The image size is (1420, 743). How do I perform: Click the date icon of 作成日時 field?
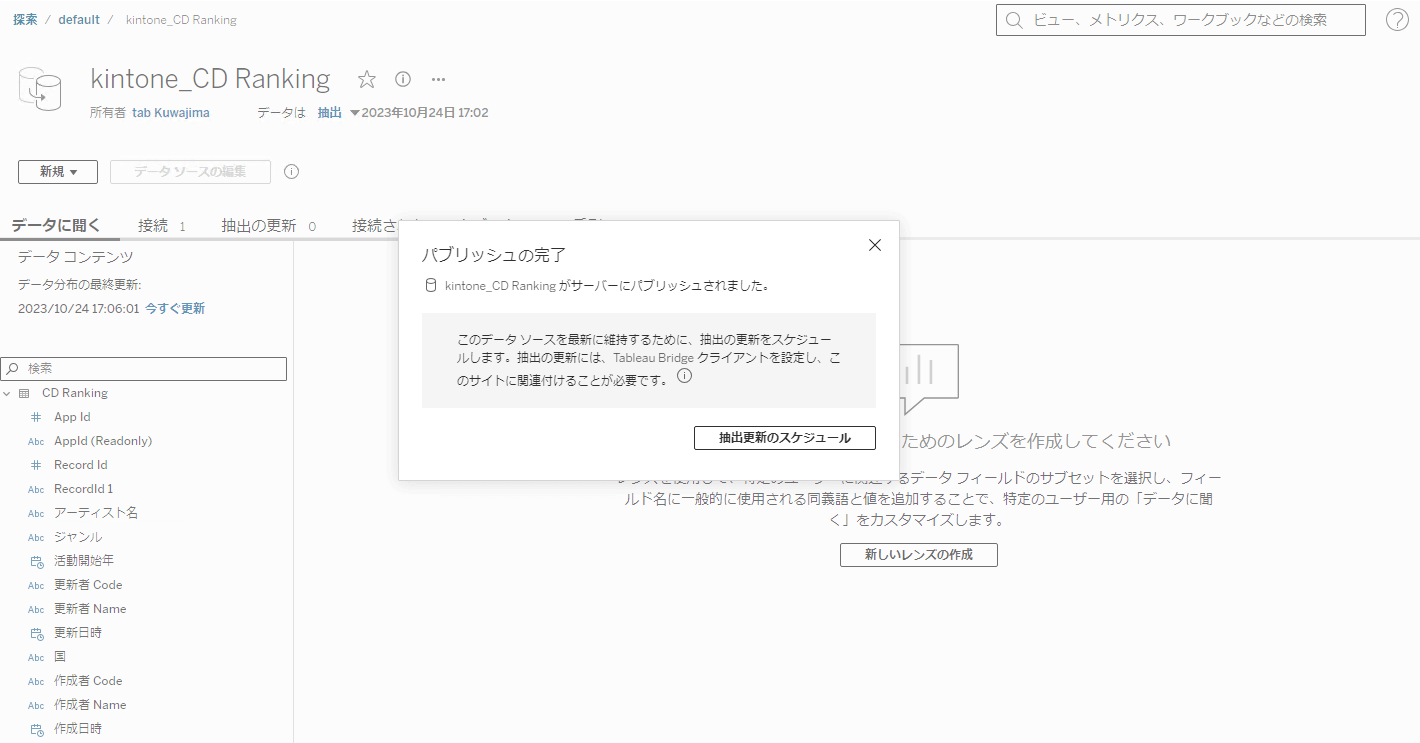(36, 729)
